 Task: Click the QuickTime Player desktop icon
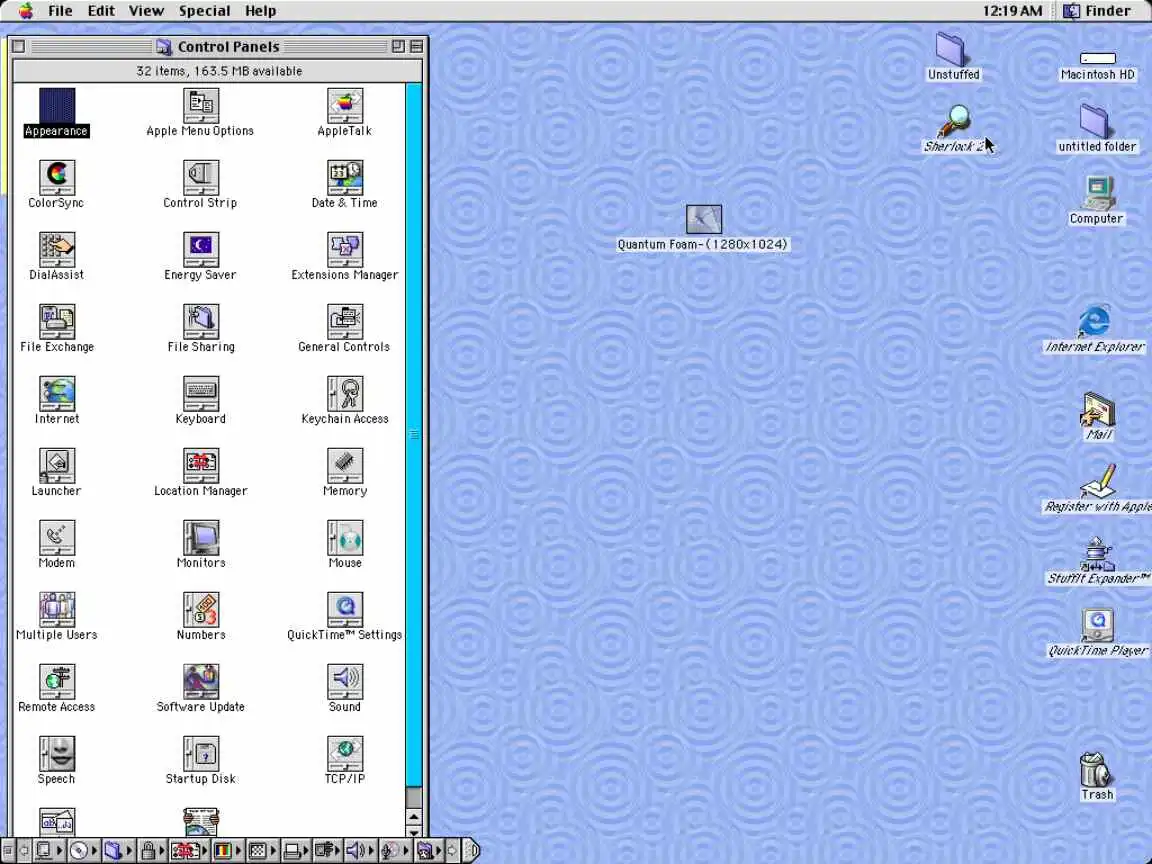(x=1098, y=625)
